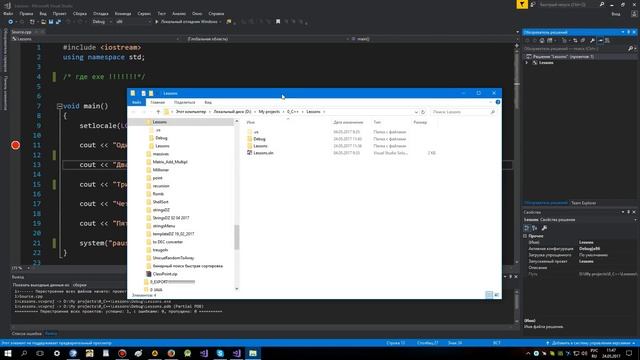
Task: Click the magnifier icon in Solution Explorer search
Action: (x=631, y=49)
